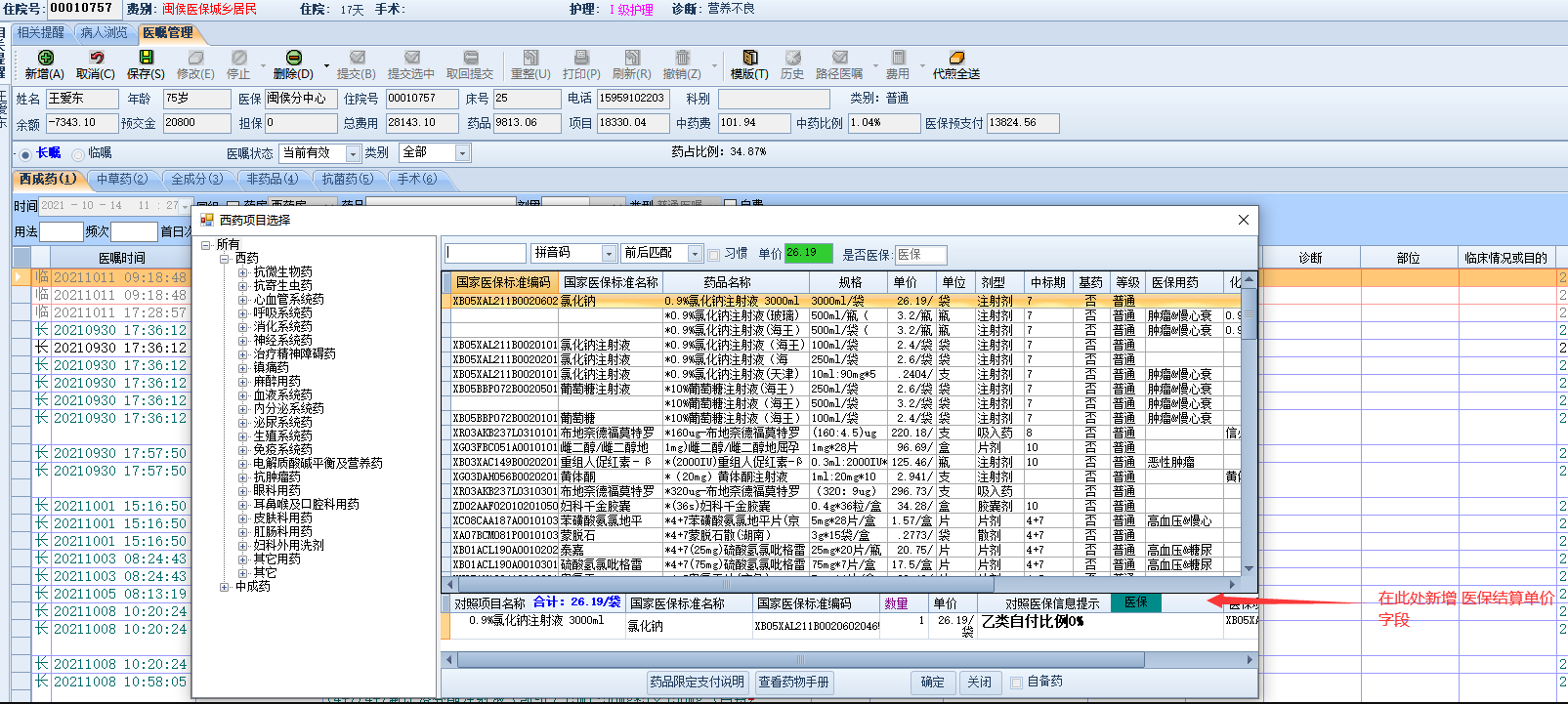Click the 刷新(R) refresh icon

click(x=632, y=59)
